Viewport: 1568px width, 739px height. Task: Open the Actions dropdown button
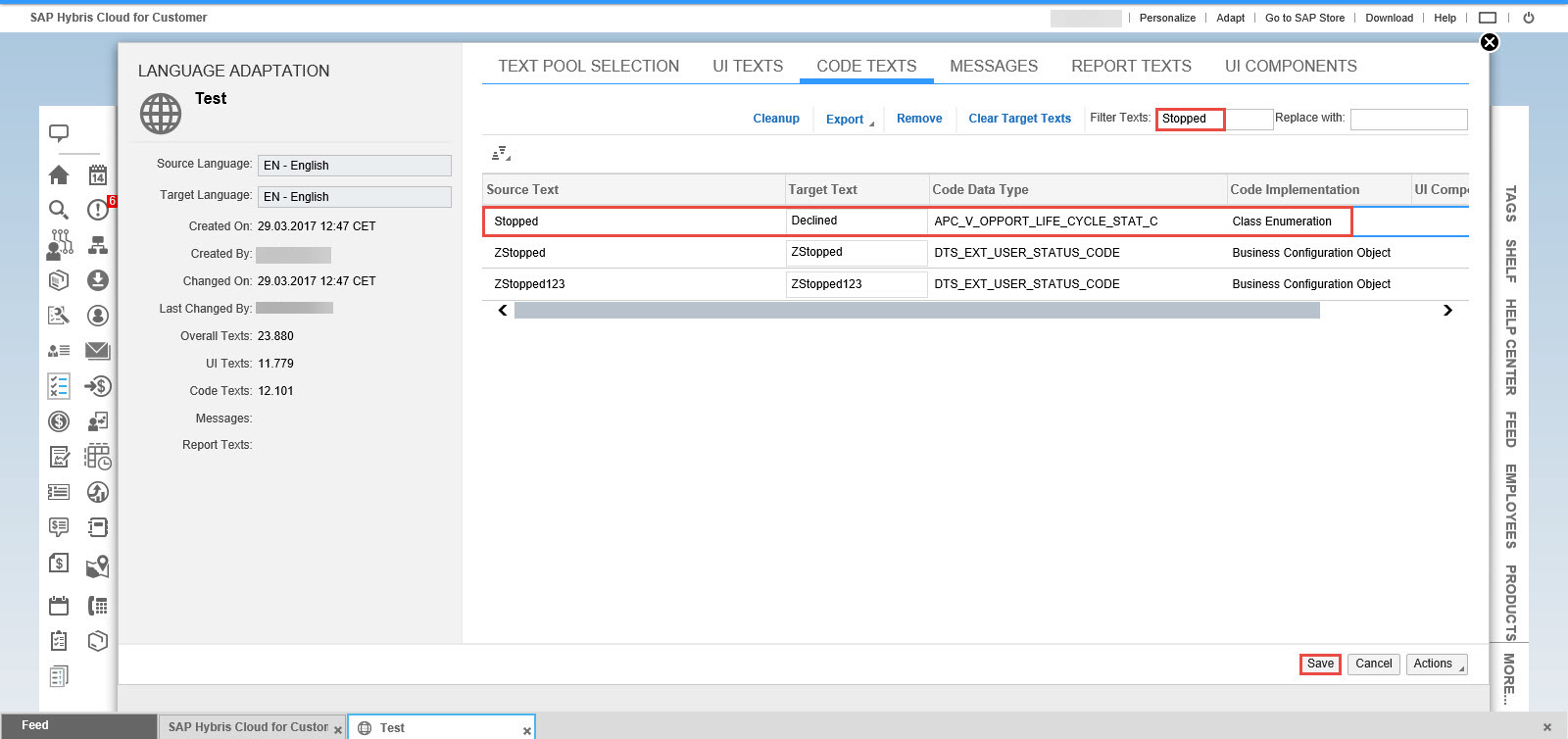(1437, 664)
